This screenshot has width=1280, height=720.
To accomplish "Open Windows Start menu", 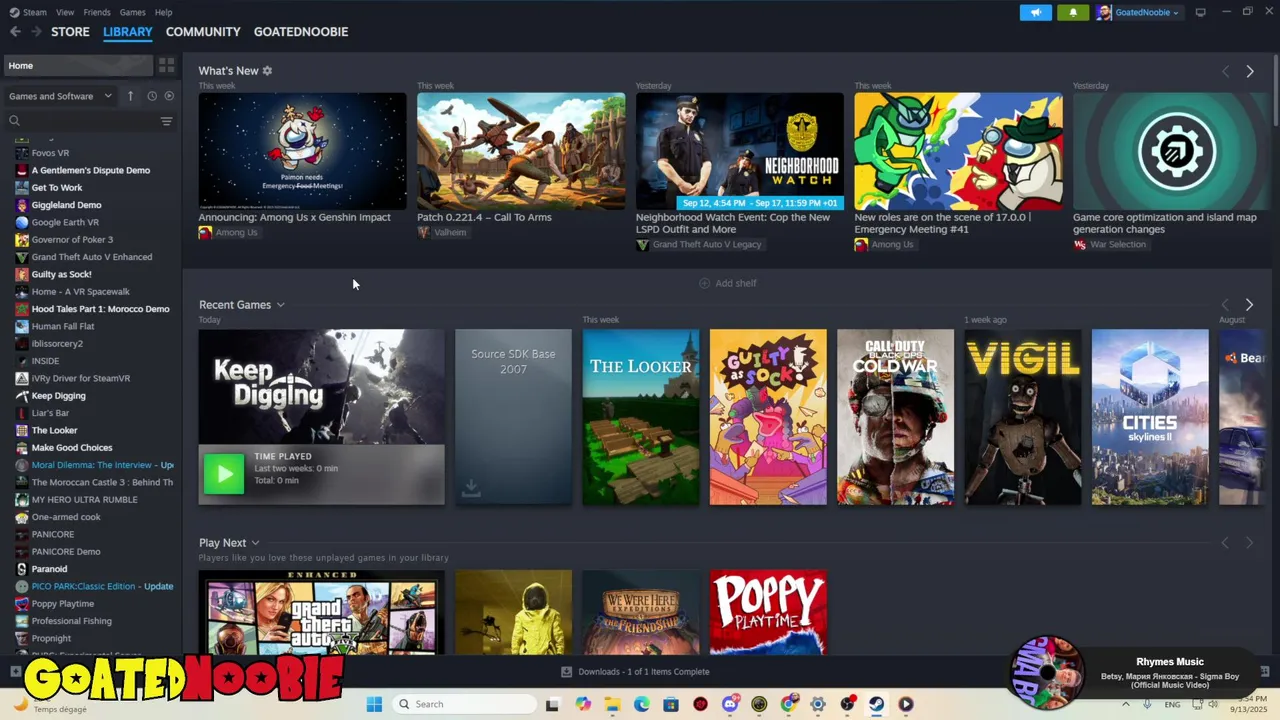I will click(x=374, y=704).
